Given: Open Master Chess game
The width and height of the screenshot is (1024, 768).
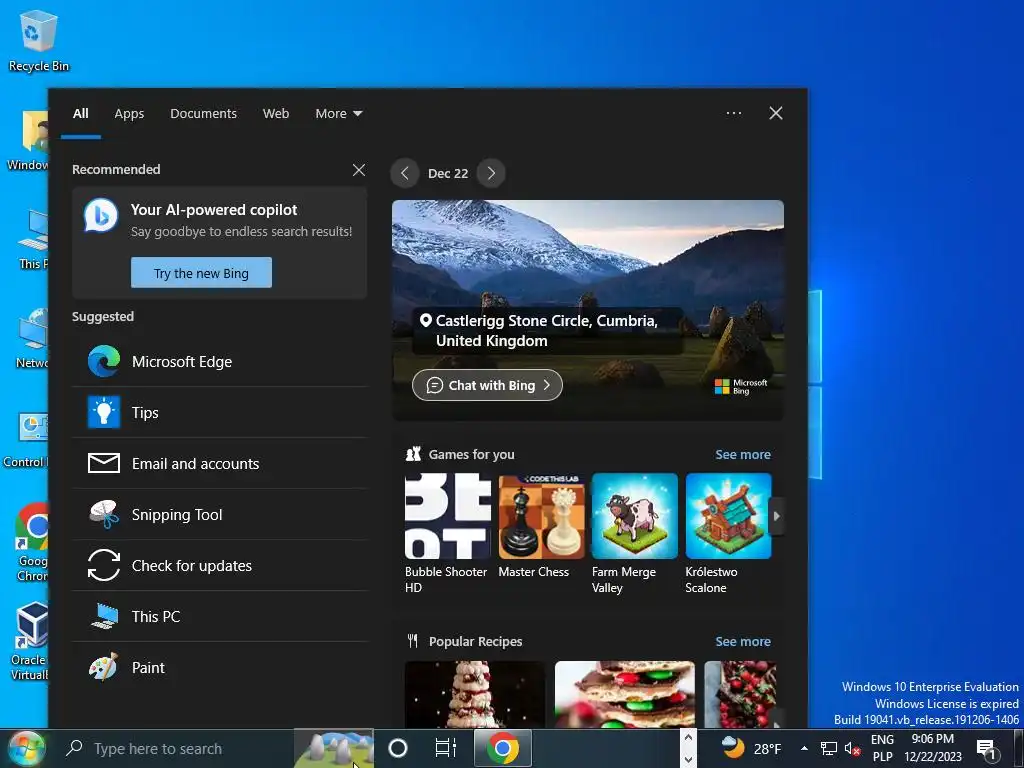Looking at the screenshot, I should click(541, 526).
